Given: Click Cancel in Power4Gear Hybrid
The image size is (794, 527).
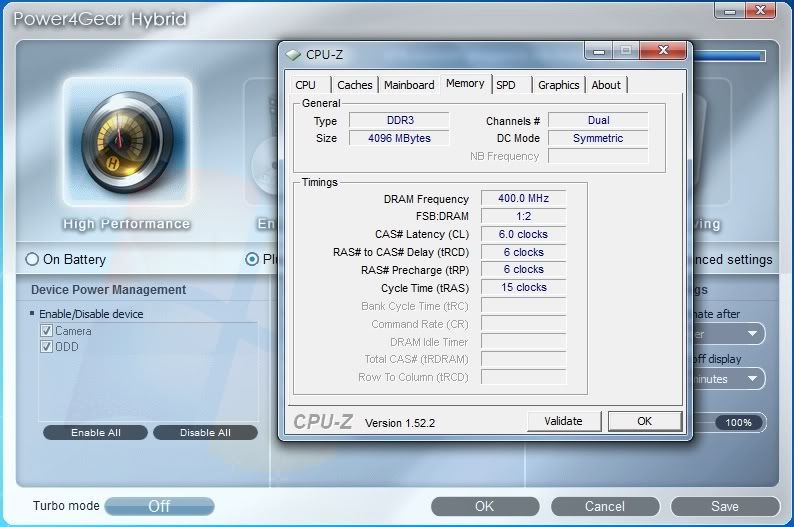Looking at the screenshot, I should coord(605,506).
